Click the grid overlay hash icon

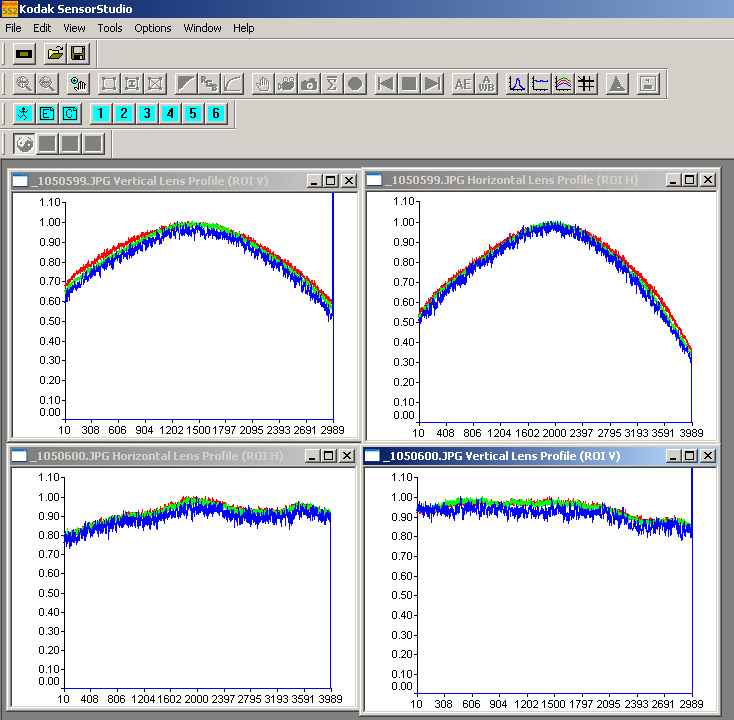coord(586,84)
